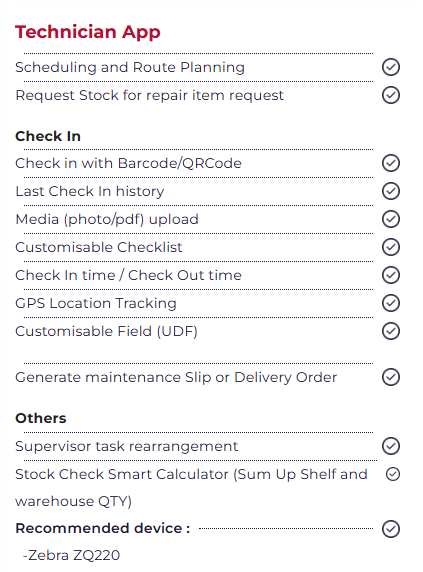Select the Others section heading
This screenshot has height=572, width=423.
pos(40,418)
